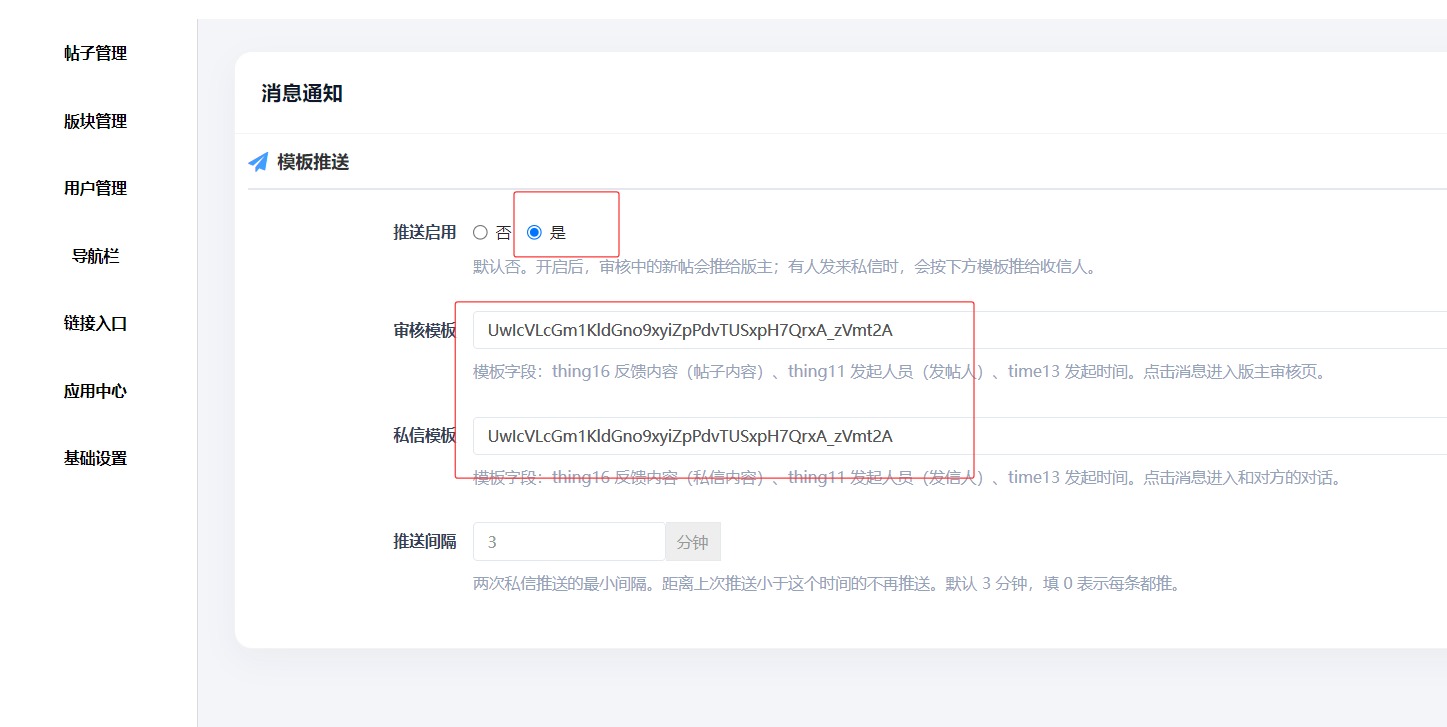Viewport: 1447px width, 727px height.
Task: Open 应用中心 in the sidebar
Action: click(x=96, y=391)
